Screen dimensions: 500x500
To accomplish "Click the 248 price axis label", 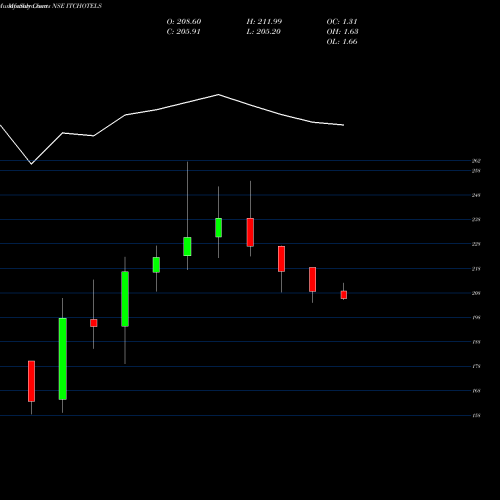I will tap(476, 195).
